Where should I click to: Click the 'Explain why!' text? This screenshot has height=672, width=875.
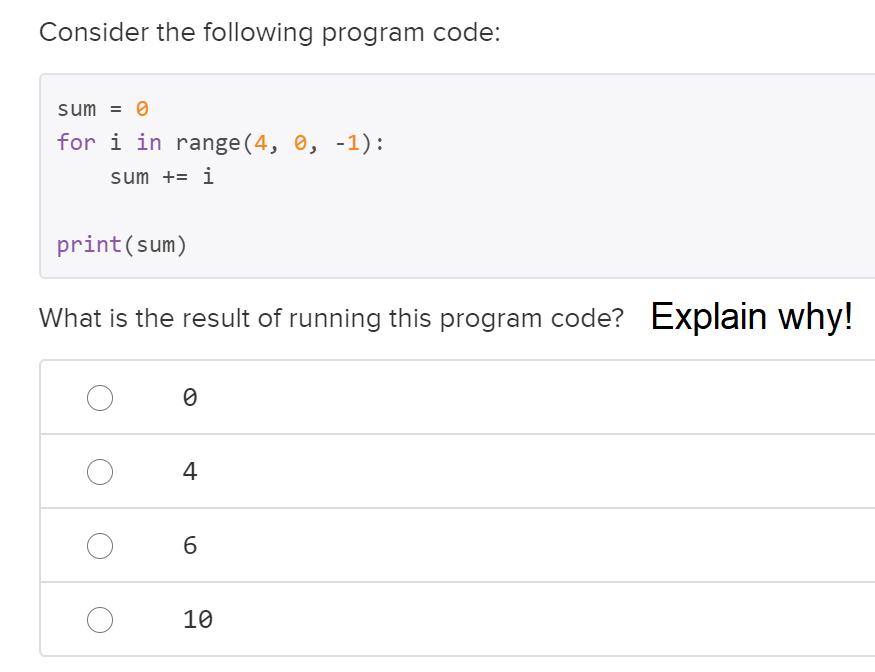tap(752, 317)
